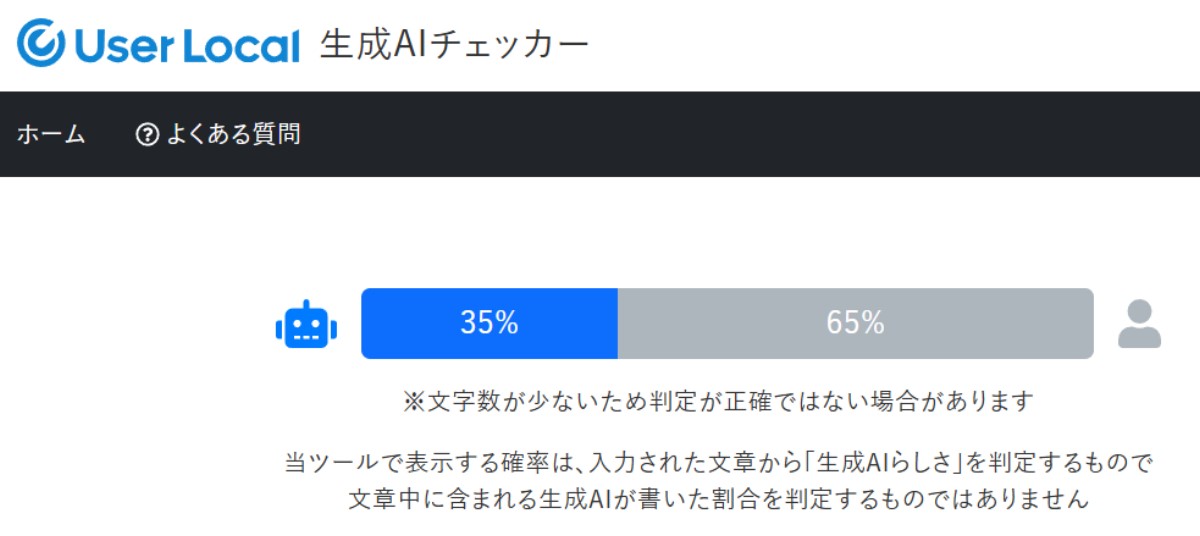Open the ホーム navigation item
The image size is (1200, 536).
[51, 134]
